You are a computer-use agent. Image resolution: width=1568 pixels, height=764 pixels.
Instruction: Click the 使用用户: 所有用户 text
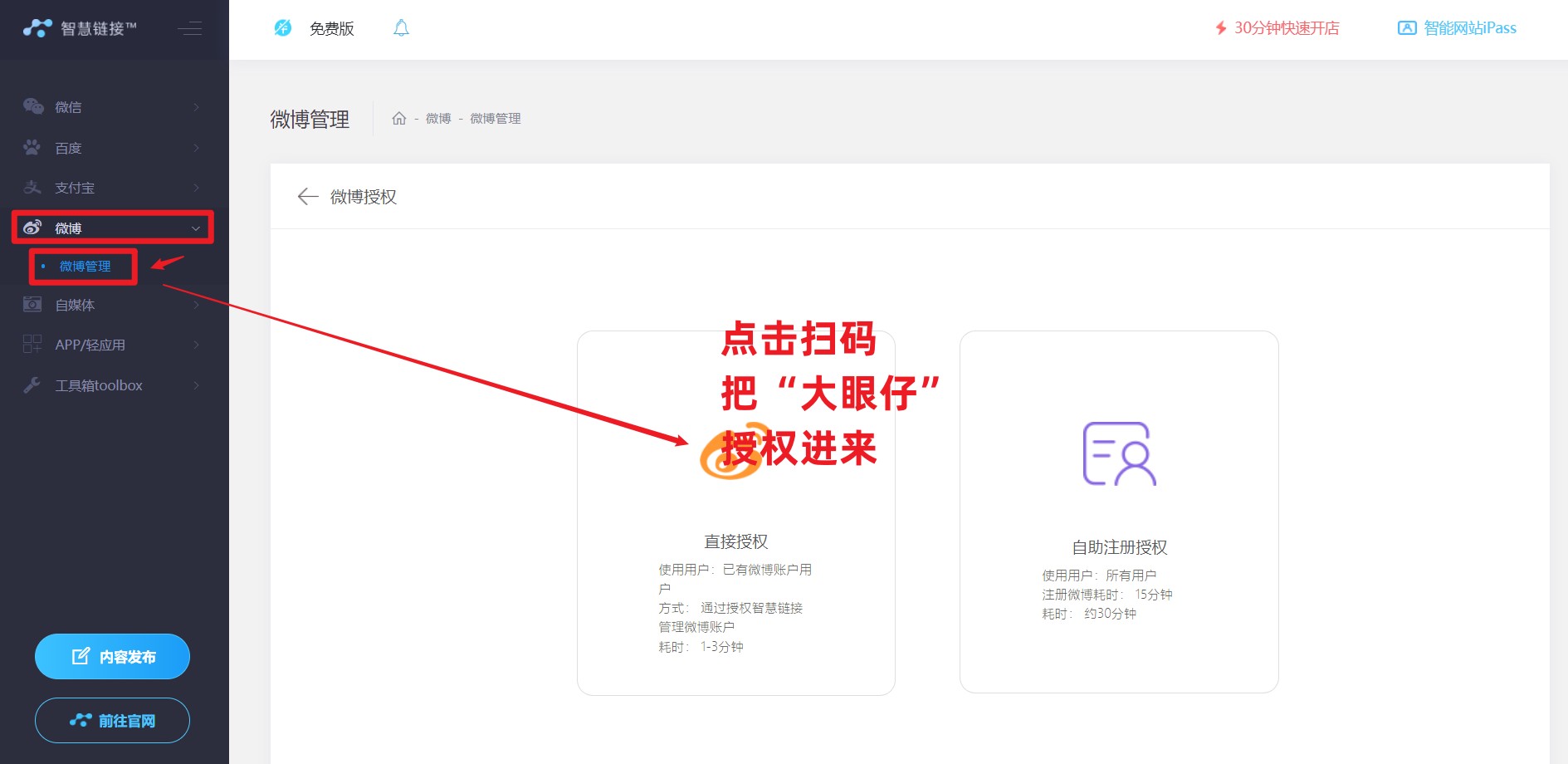click(x=1099, y=575)
